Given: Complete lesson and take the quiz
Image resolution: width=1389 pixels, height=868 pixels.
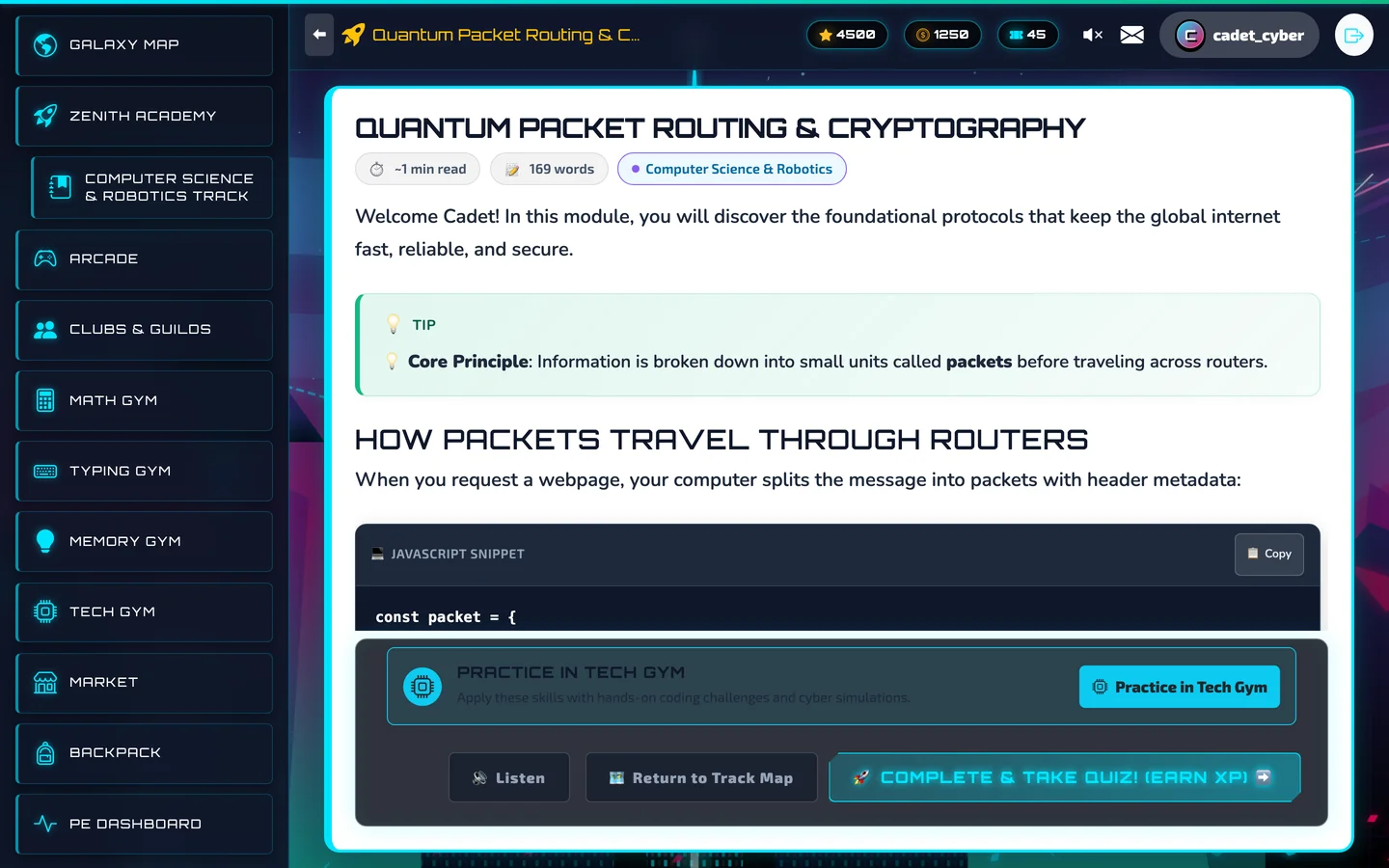Looking at the screenshot, I should pyautogui.click(x=1065, y=777).
